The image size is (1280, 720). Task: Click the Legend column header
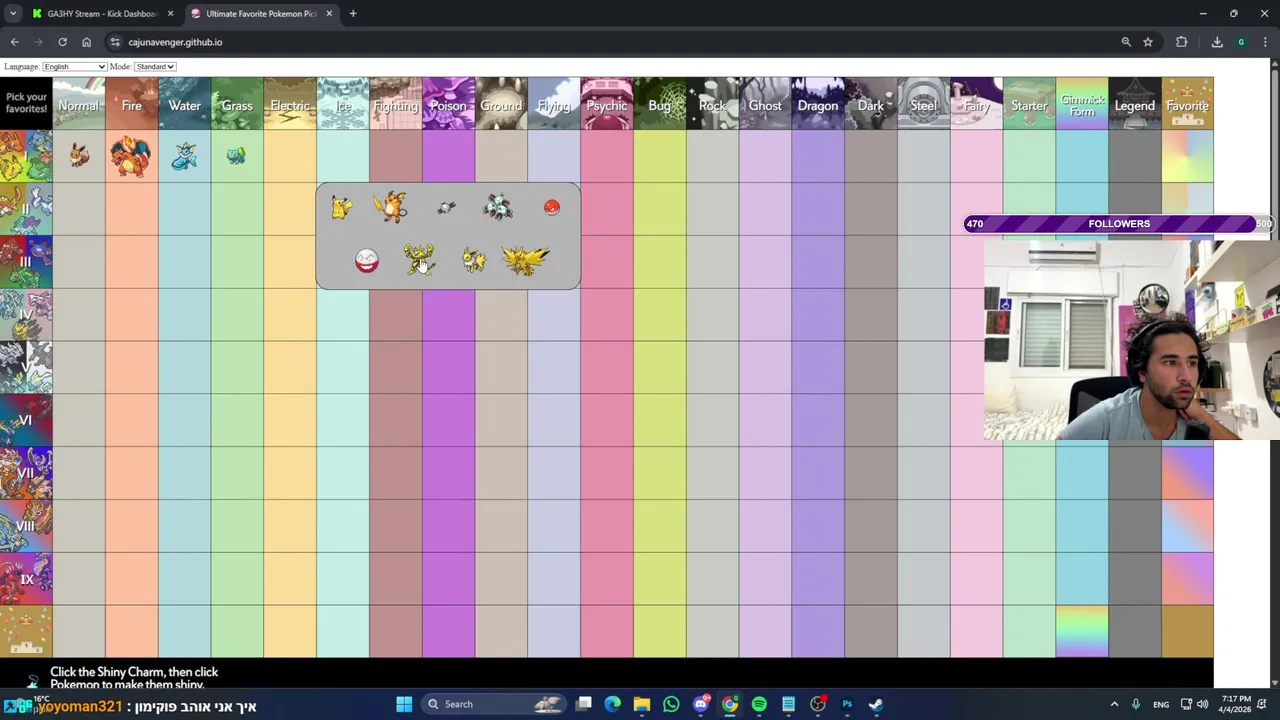(1135, 104)
